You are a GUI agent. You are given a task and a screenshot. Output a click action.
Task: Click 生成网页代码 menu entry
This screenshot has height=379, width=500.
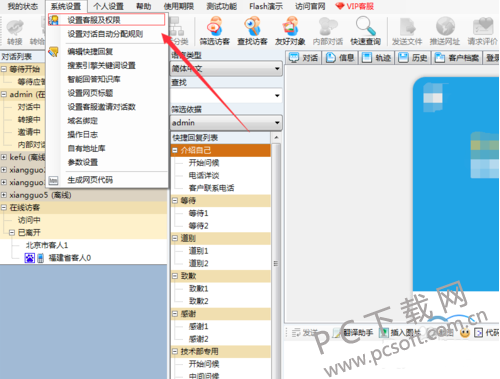[90, 180]
